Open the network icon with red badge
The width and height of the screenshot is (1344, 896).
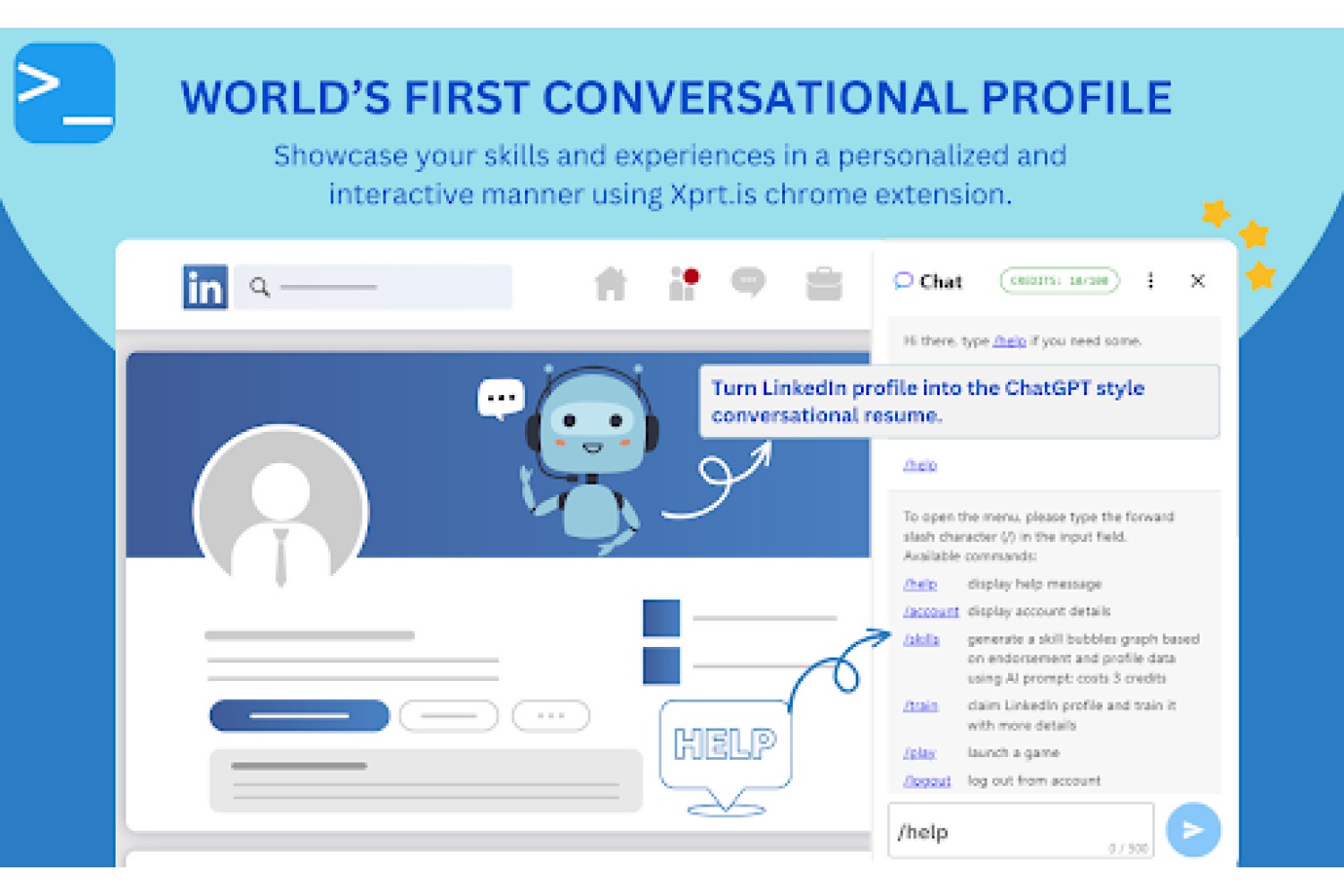pos(685,284)
